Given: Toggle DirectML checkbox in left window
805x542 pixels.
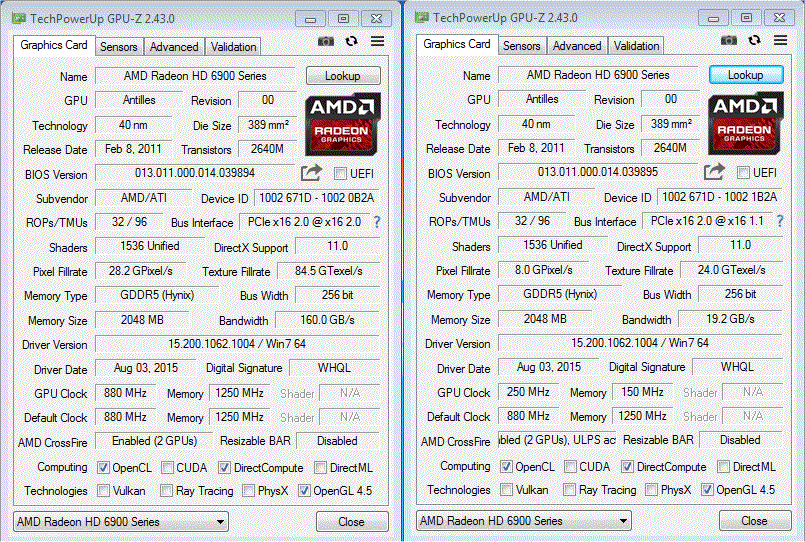Looking at the screenshot, I should [320, 468].
